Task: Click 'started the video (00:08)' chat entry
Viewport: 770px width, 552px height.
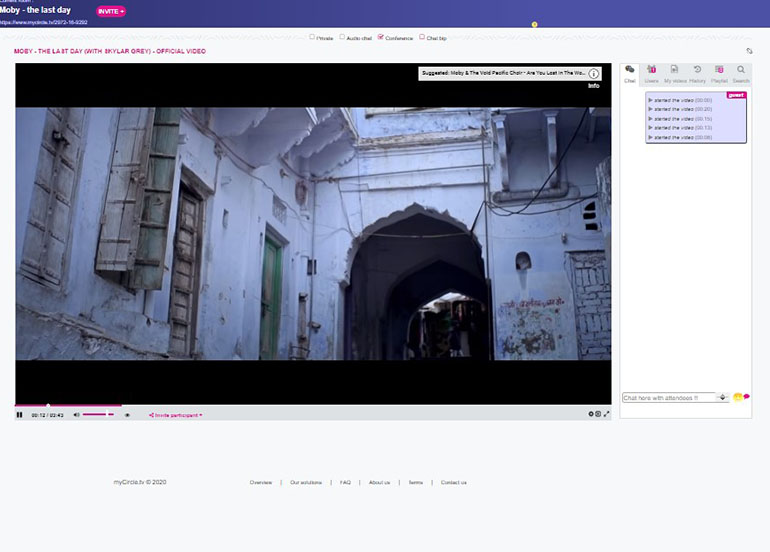Action: pyautogui.click(x=680, y=138)
